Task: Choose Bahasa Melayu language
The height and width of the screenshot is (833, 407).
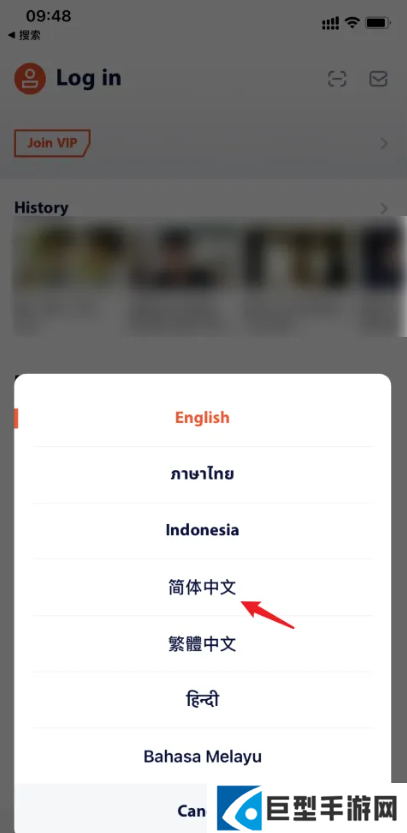Action: [202, 755]
